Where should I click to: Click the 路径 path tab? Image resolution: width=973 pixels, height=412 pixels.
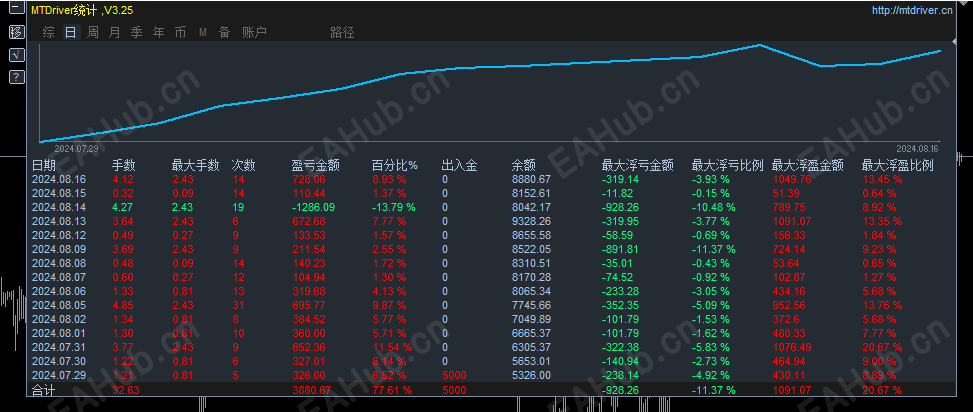pyautogui.click(x=342, y=32)
